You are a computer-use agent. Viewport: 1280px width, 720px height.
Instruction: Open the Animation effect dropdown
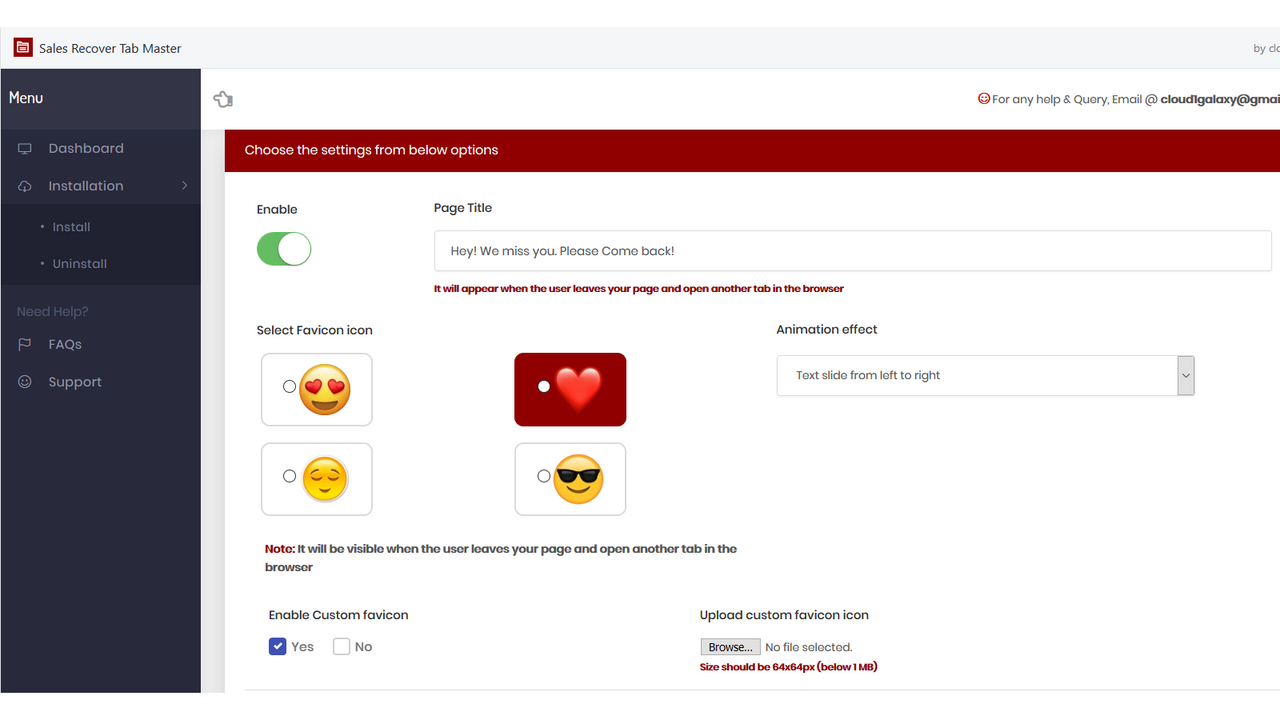(985, 376)
